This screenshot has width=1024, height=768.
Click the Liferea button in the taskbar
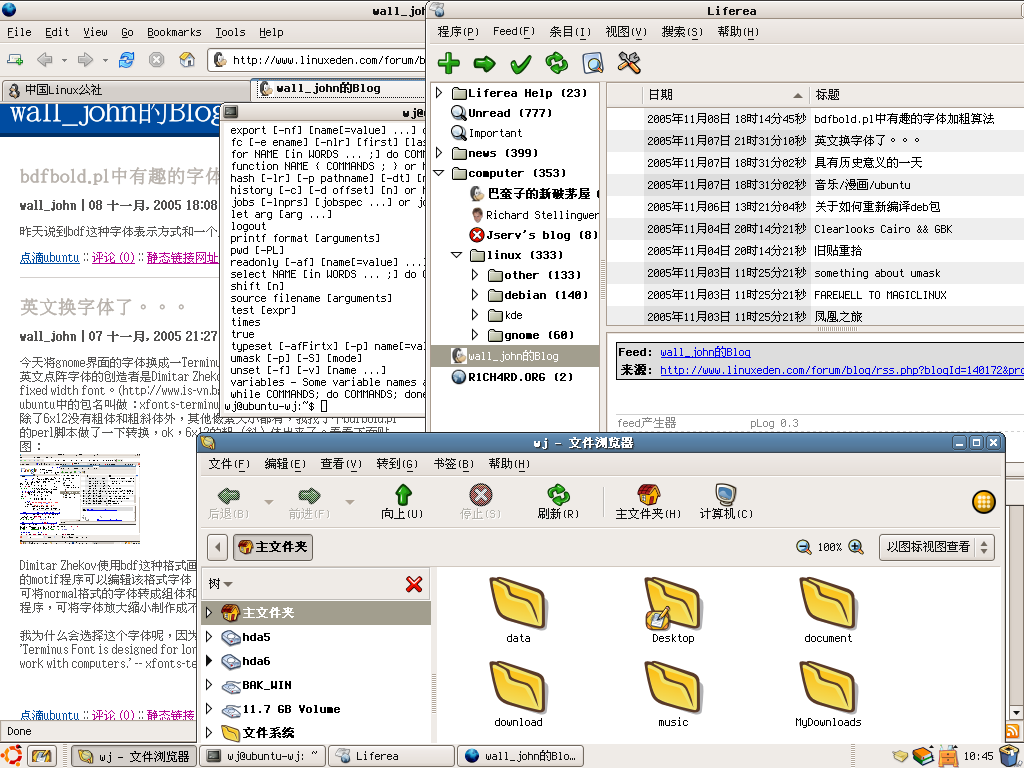click(x=391, y=756)
